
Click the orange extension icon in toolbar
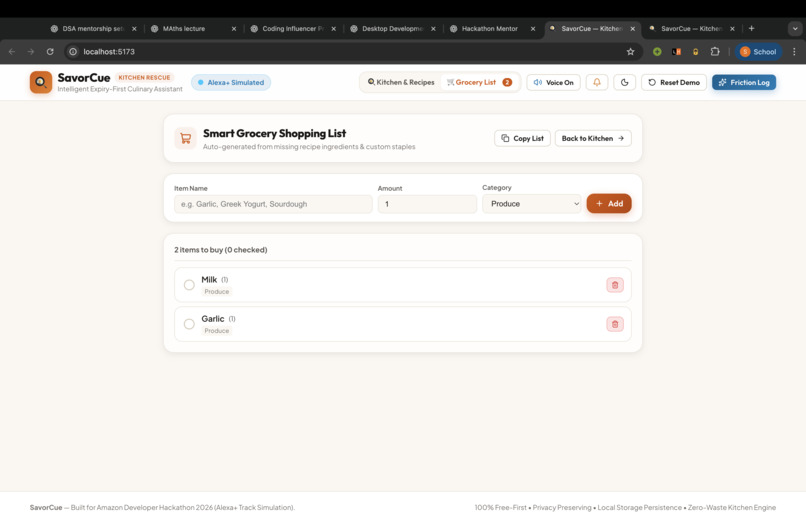coord(676,51)
